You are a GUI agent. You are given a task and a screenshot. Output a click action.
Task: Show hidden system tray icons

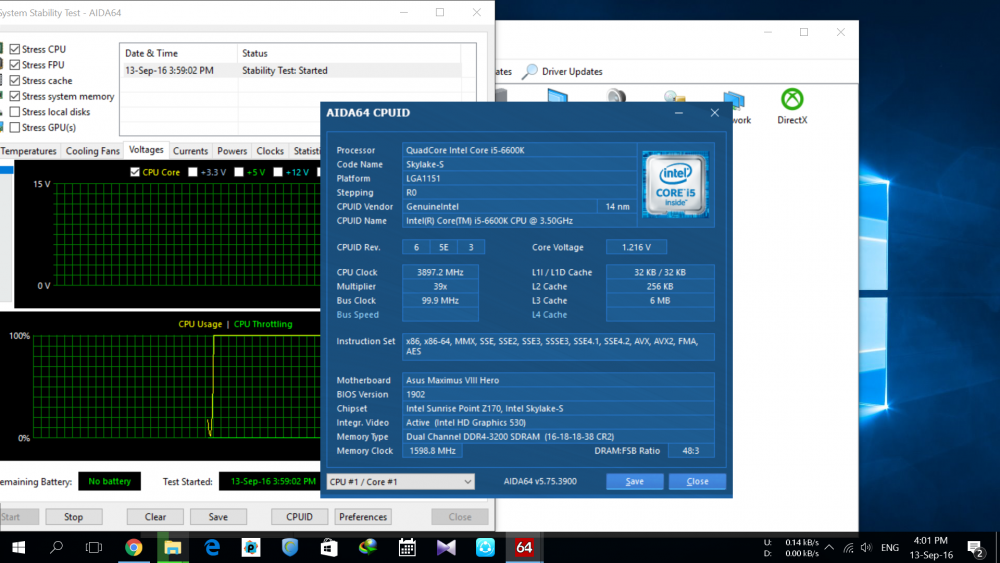pos(829,547)
